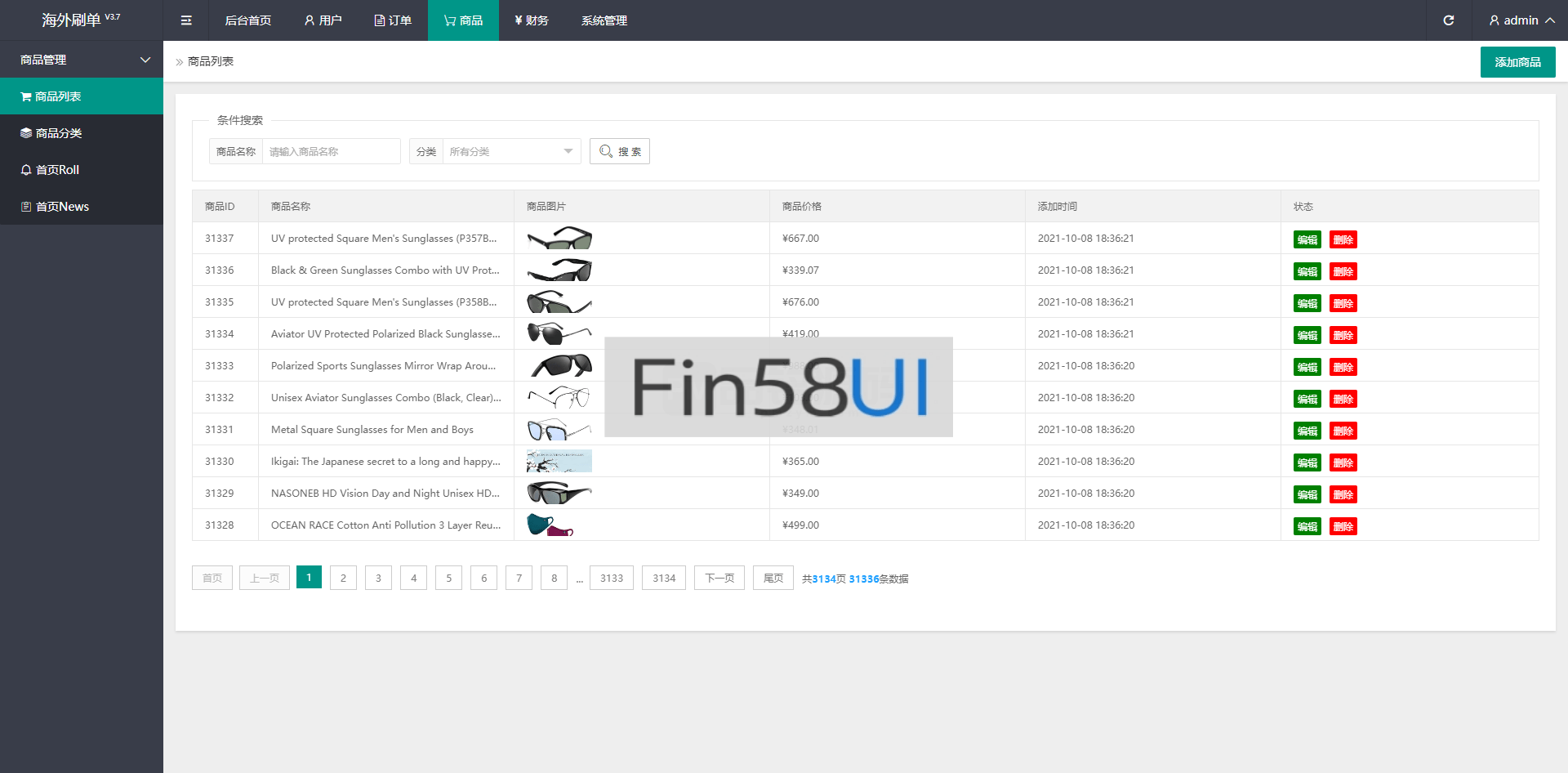This screenshot has height=773, width=1568.
Task: Expand the admin account menu
Action: 1521,20
